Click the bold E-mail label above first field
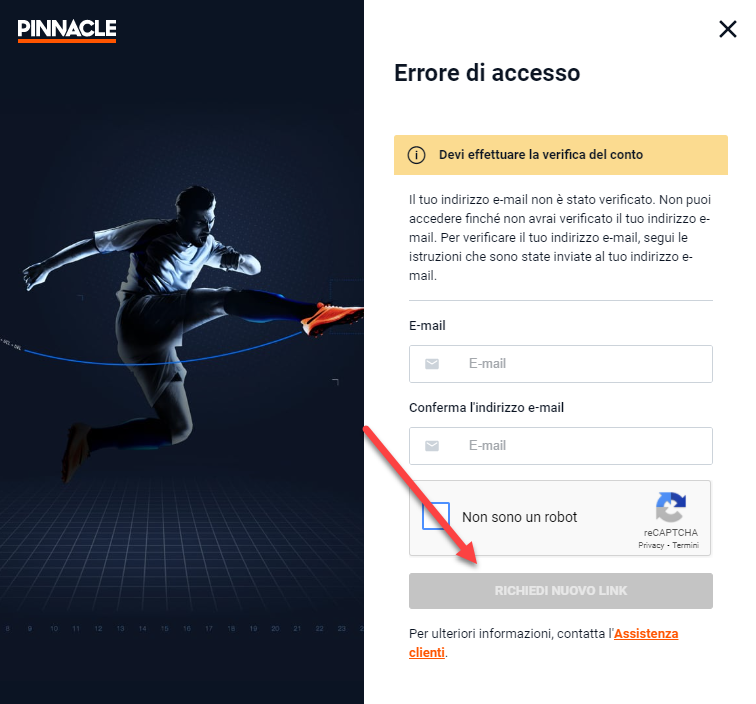This screenshot has height=704, width=756. coord(427,326)
